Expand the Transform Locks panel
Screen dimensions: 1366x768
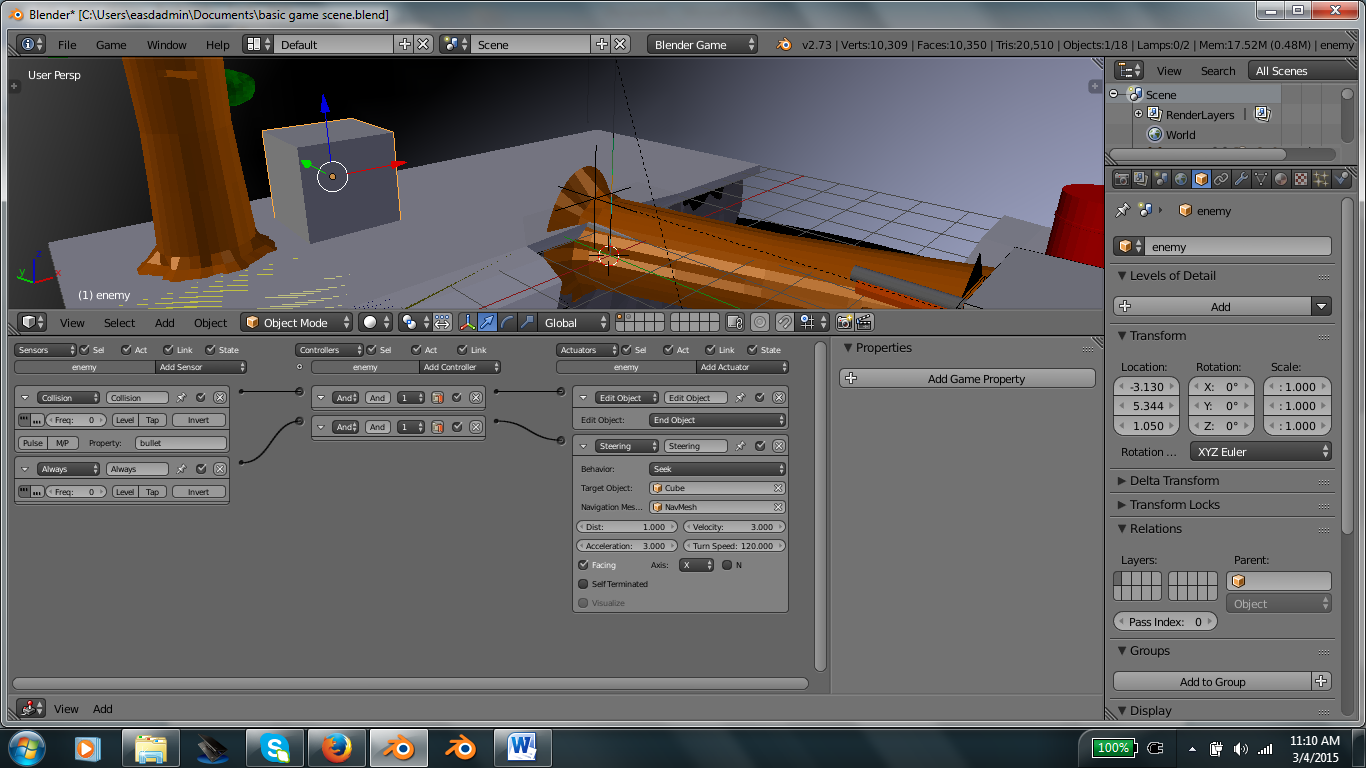1174,505
